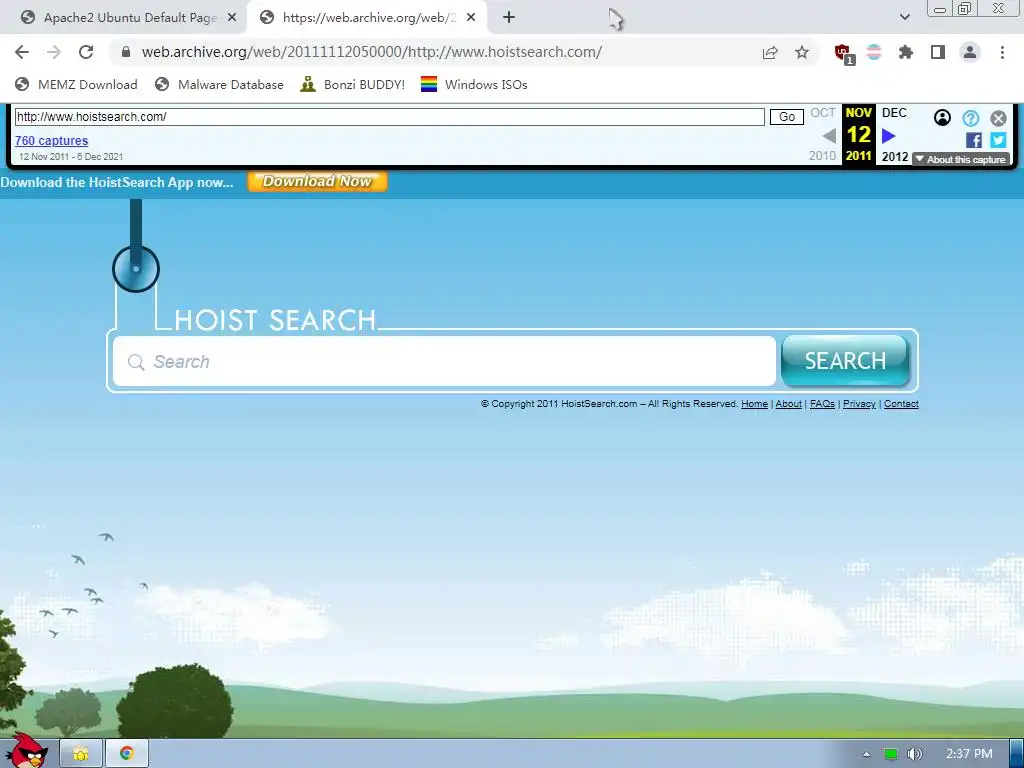Open the Extensions puzzle piece menu
Viewport: 1024px width, 768px height.
pyautogui.click(x=905, y=52)
